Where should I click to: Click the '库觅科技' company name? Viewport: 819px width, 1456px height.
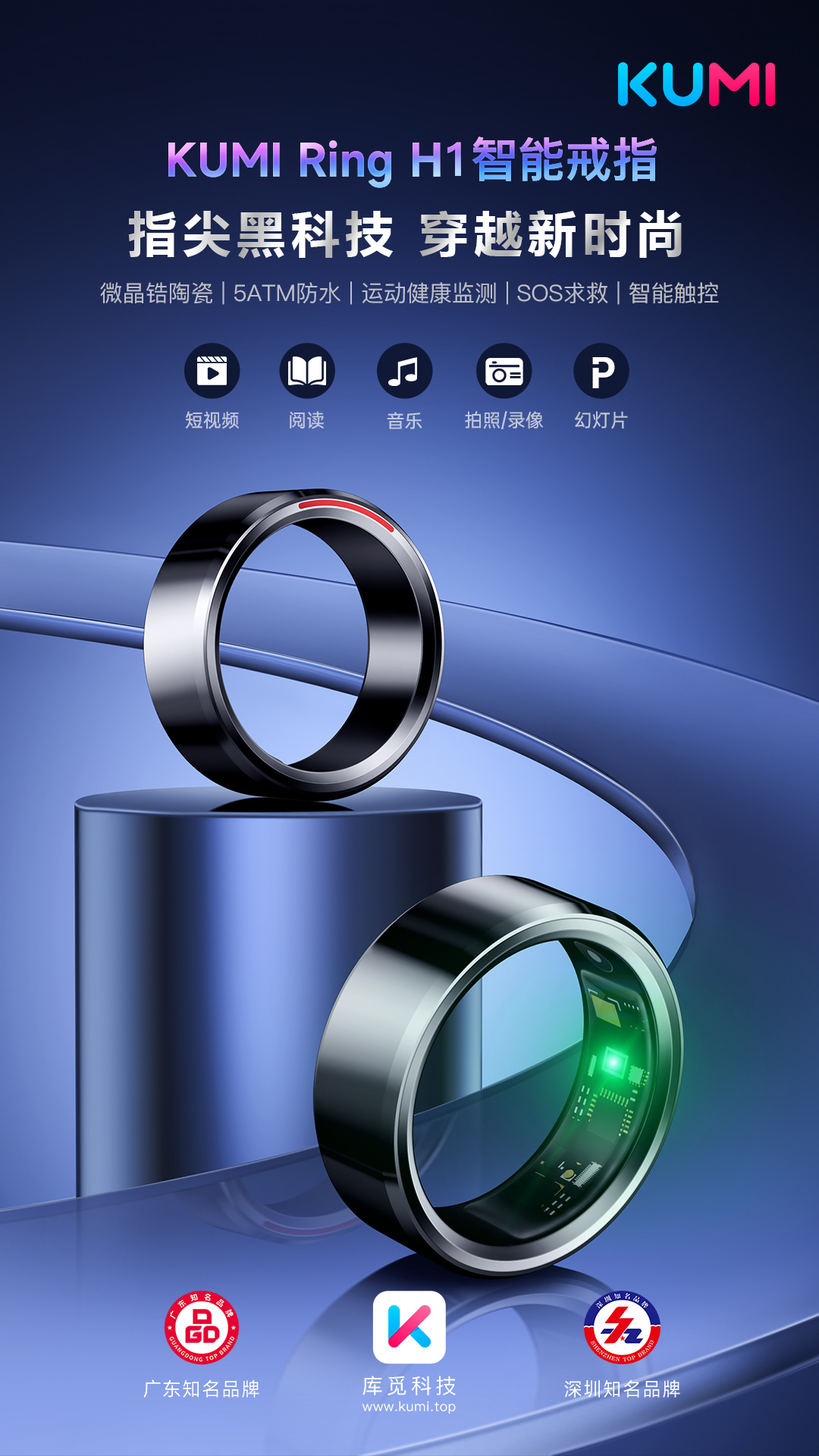[409, 1386]
